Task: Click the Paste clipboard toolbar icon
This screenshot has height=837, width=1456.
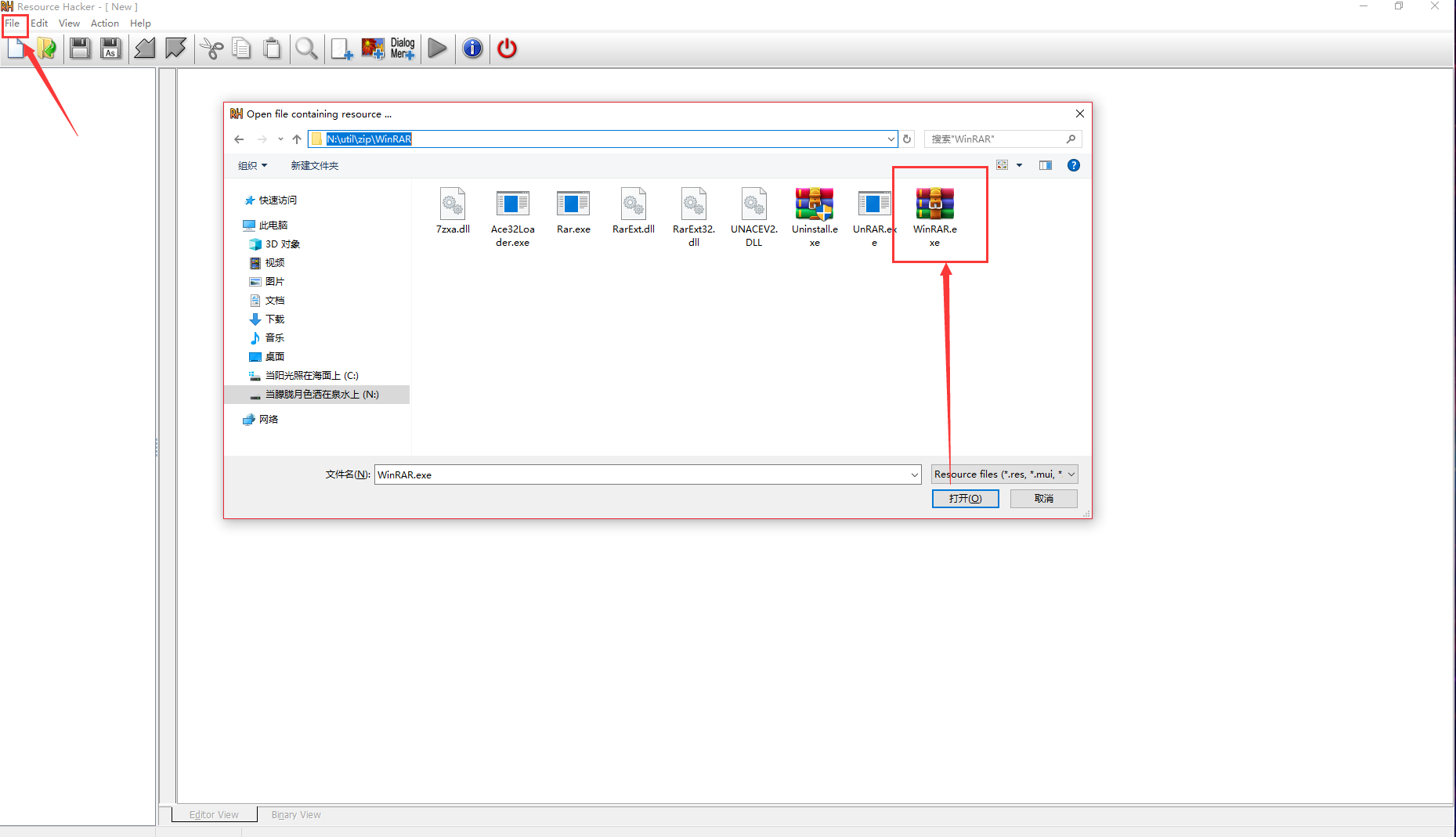Action: coord(272,49)
